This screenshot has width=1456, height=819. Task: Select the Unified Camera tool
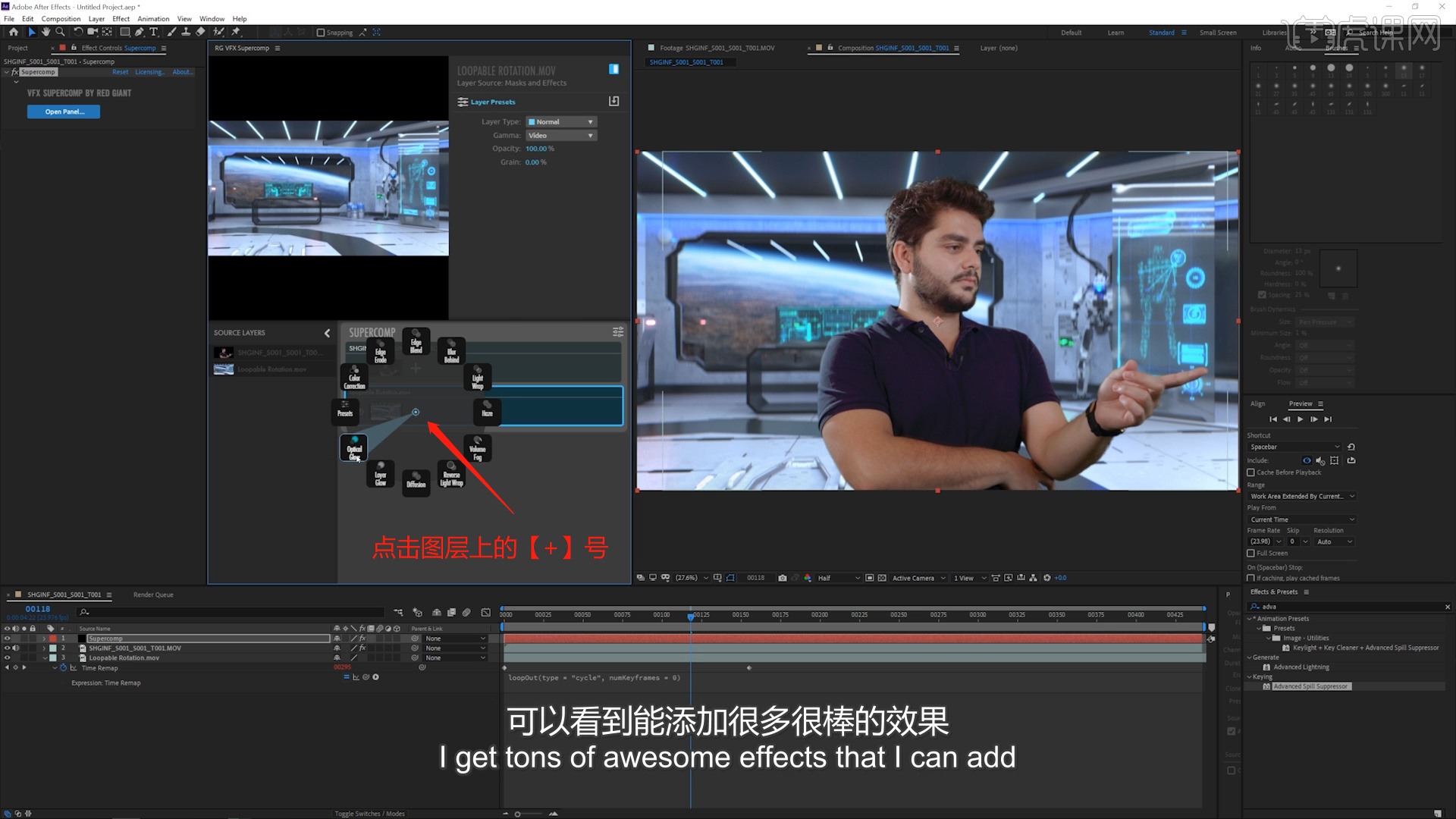93,32
